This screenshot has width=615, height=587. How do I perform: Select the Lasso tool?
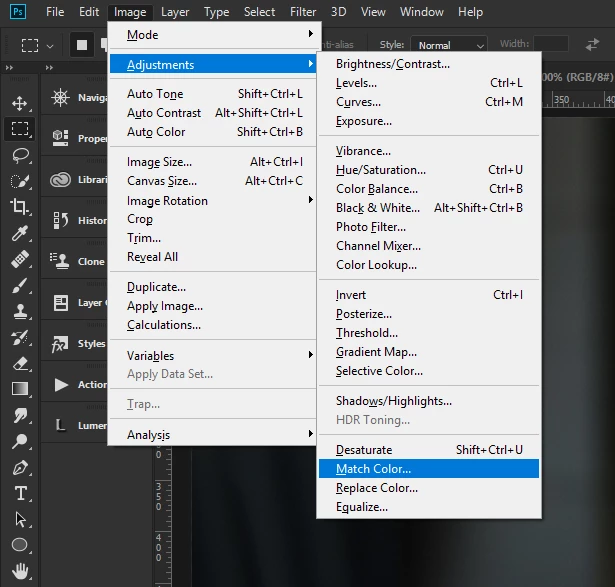click(20, 156)
